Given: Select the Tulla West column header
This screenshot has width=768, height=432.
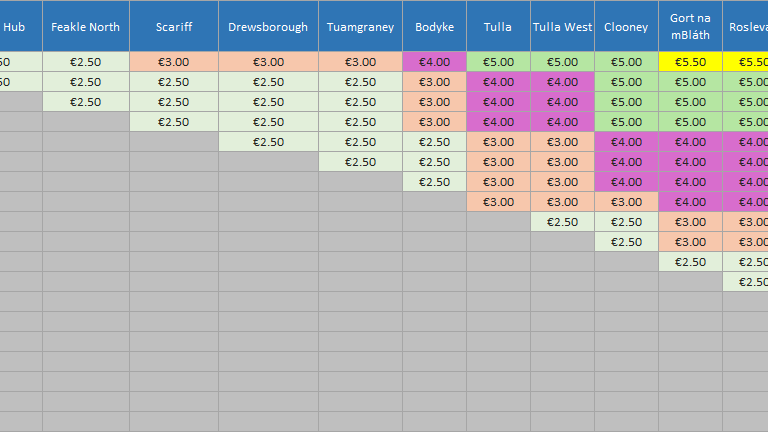Looking at the screenshot, I should [562, 26].
